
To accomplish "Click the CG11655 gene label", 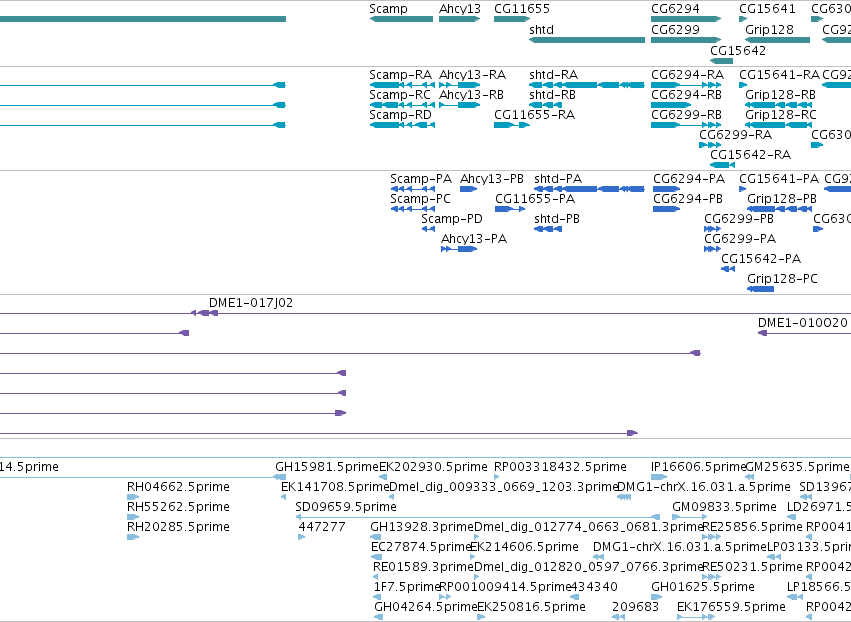I will [522, 9].
